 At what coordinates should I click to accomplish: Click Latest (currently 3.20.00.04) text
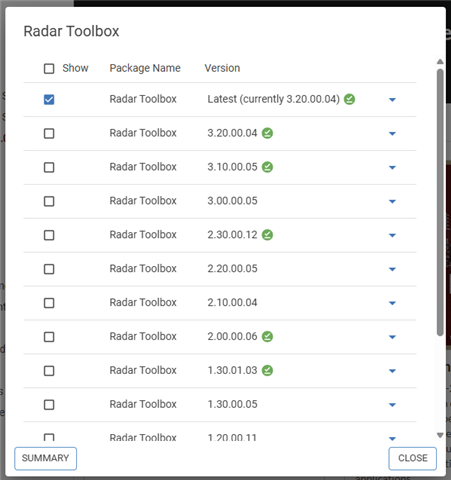274,99
